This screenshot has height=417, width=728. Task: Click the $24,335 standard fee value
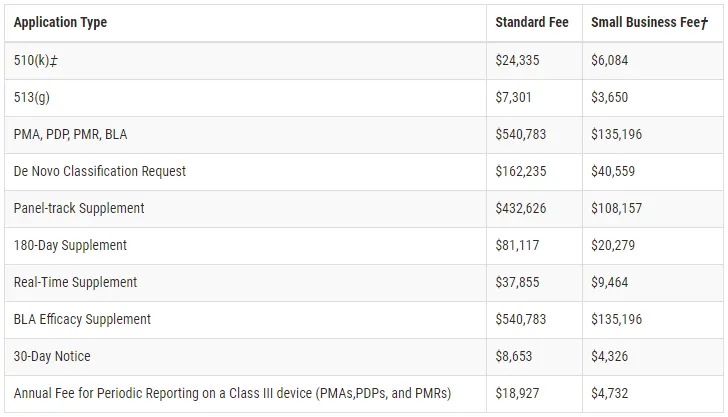point(517,60)
